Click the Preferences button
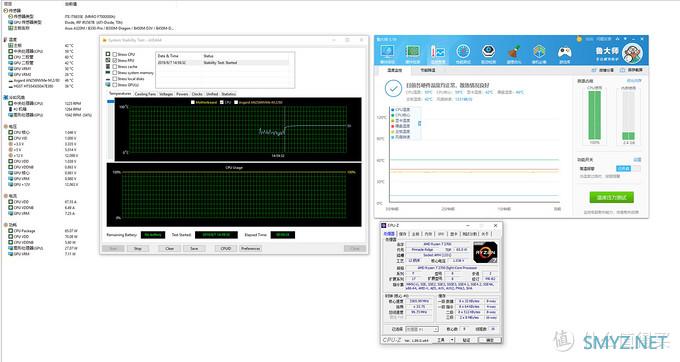The width and height of the screenshot is (680, 362). 251,248
